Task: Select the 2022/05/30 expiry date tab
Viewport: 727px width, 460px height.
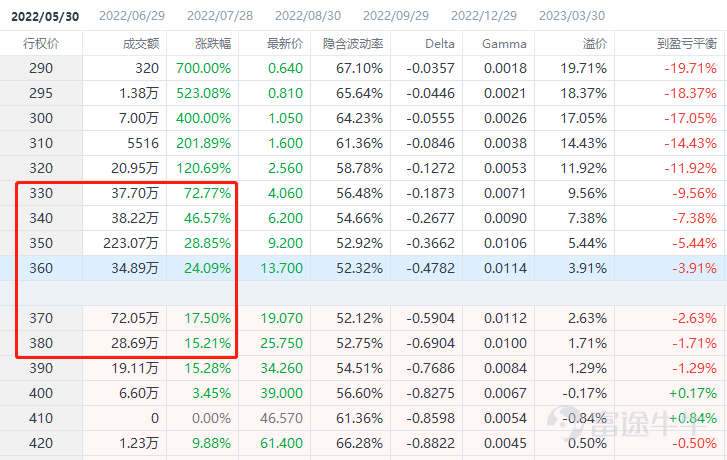Action: 45,16
